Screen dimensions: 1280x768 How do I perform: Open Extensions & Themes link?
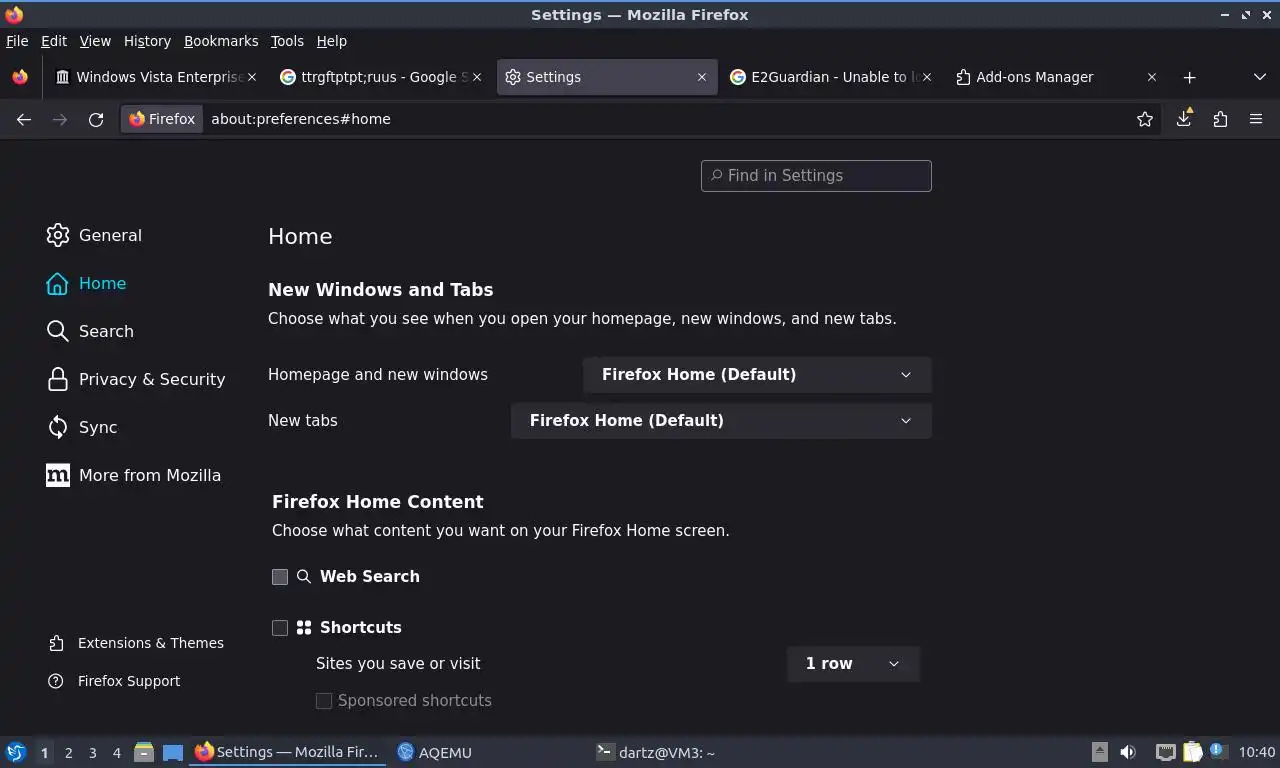(x=137, y=643)
